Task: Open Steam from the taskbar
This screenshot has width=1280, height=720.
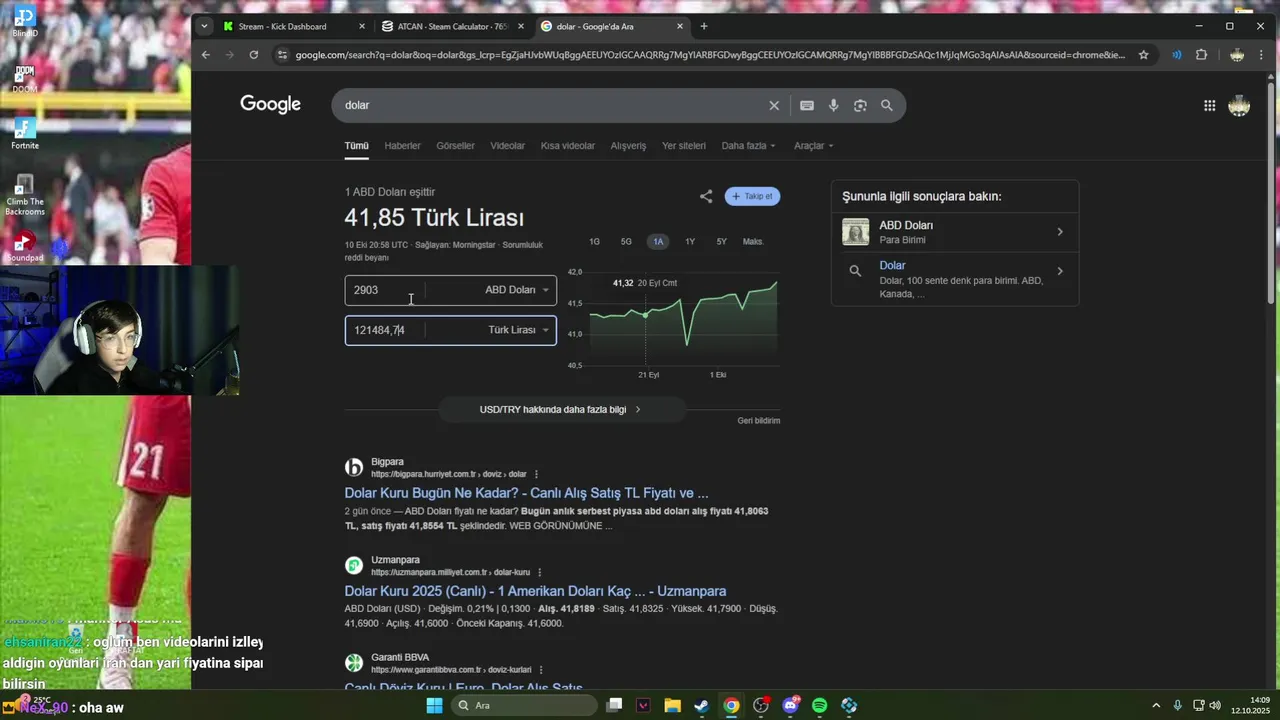Action: coord(702,705)
